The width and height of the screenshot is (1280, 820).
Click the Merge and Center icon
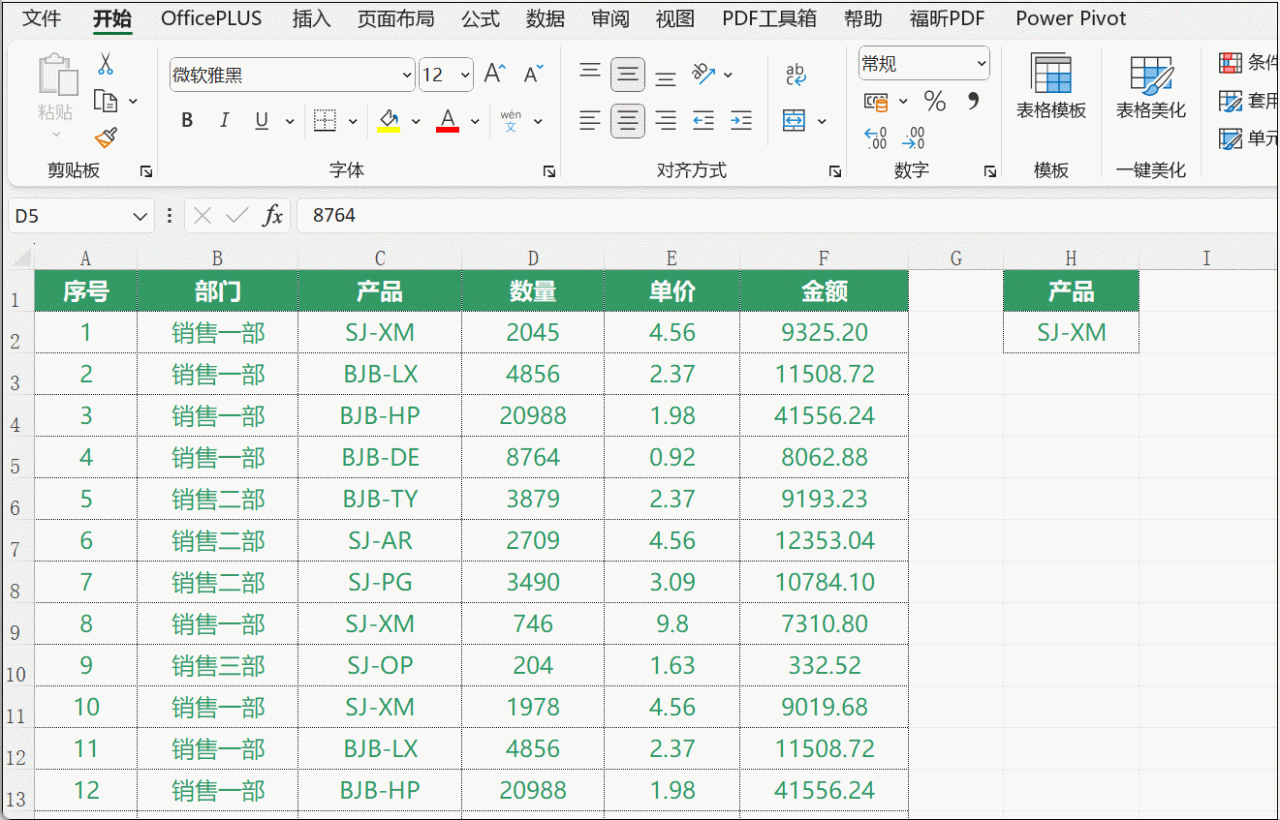point(794,121)
